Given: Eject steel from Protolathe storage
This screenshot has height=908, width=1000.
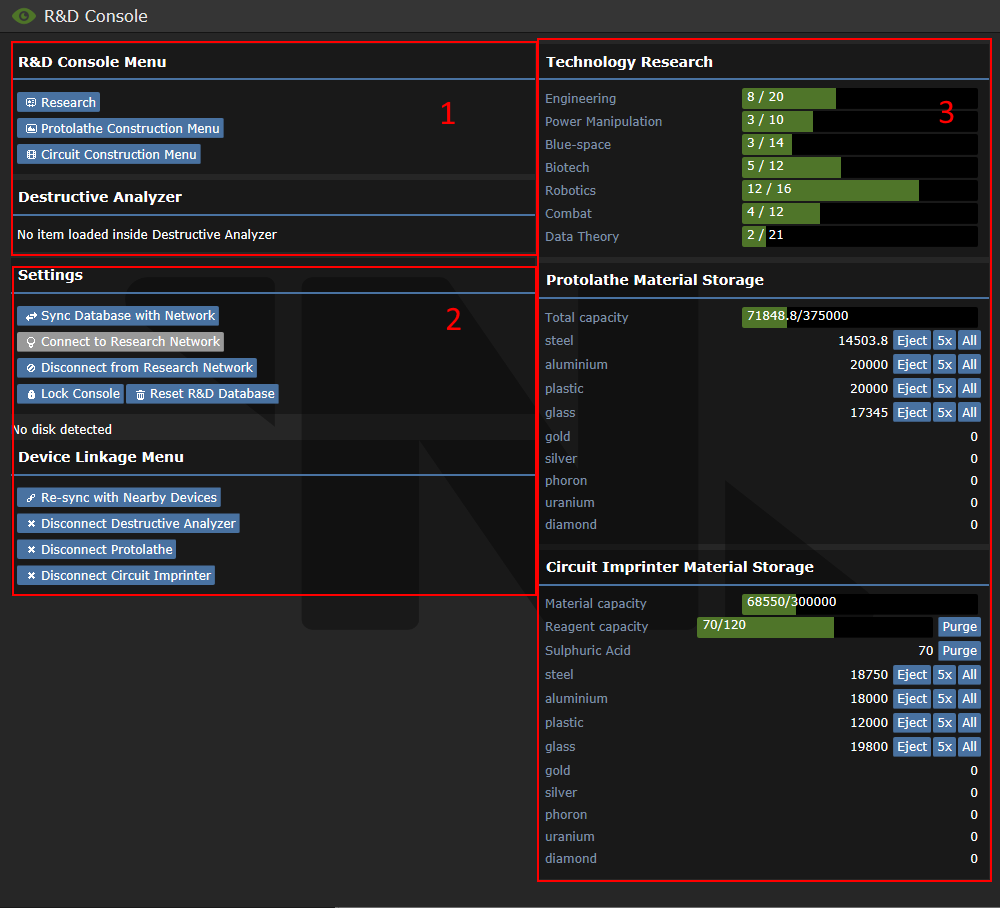Looking at the screenshot, I should (911, 341).
